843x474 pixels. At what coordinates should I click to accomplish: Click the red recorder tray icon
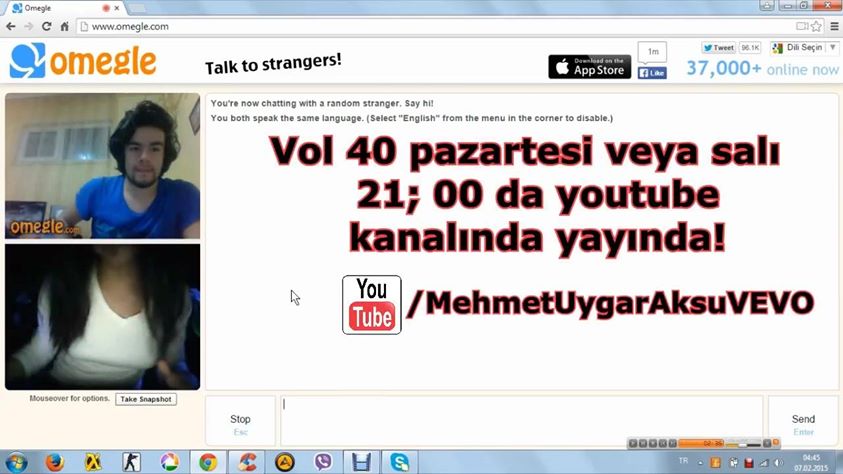click(748, 463)
